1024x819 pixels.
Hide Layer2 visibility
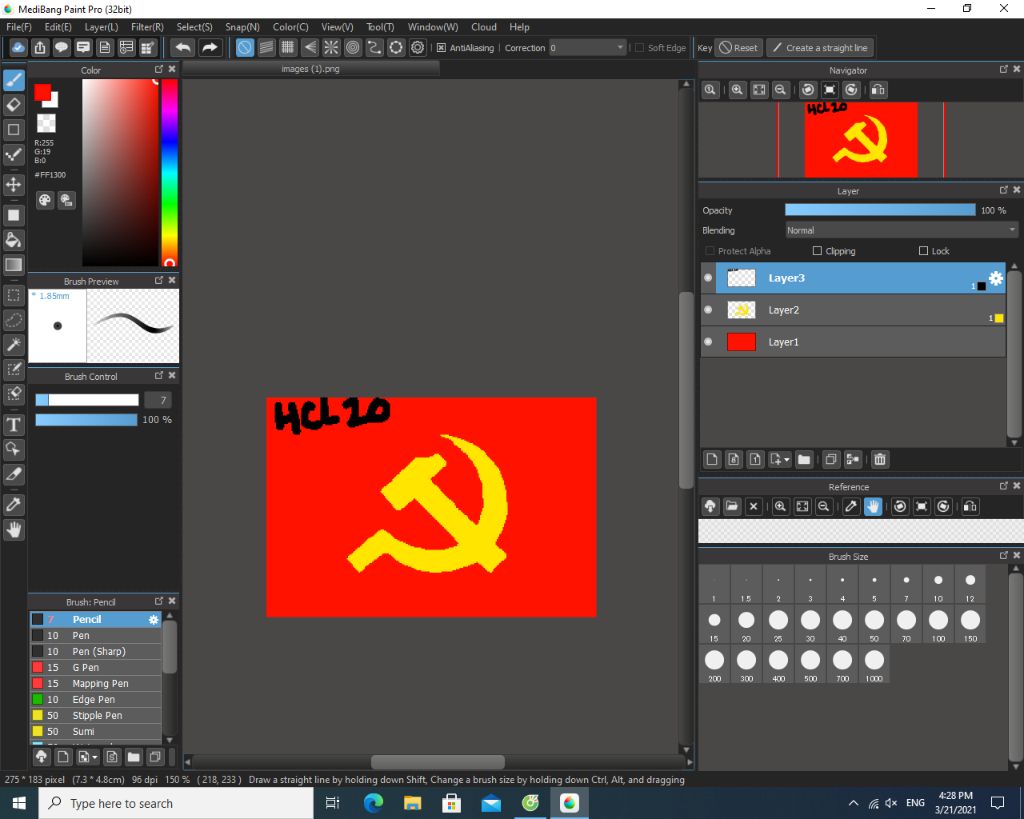pos(708,310)
